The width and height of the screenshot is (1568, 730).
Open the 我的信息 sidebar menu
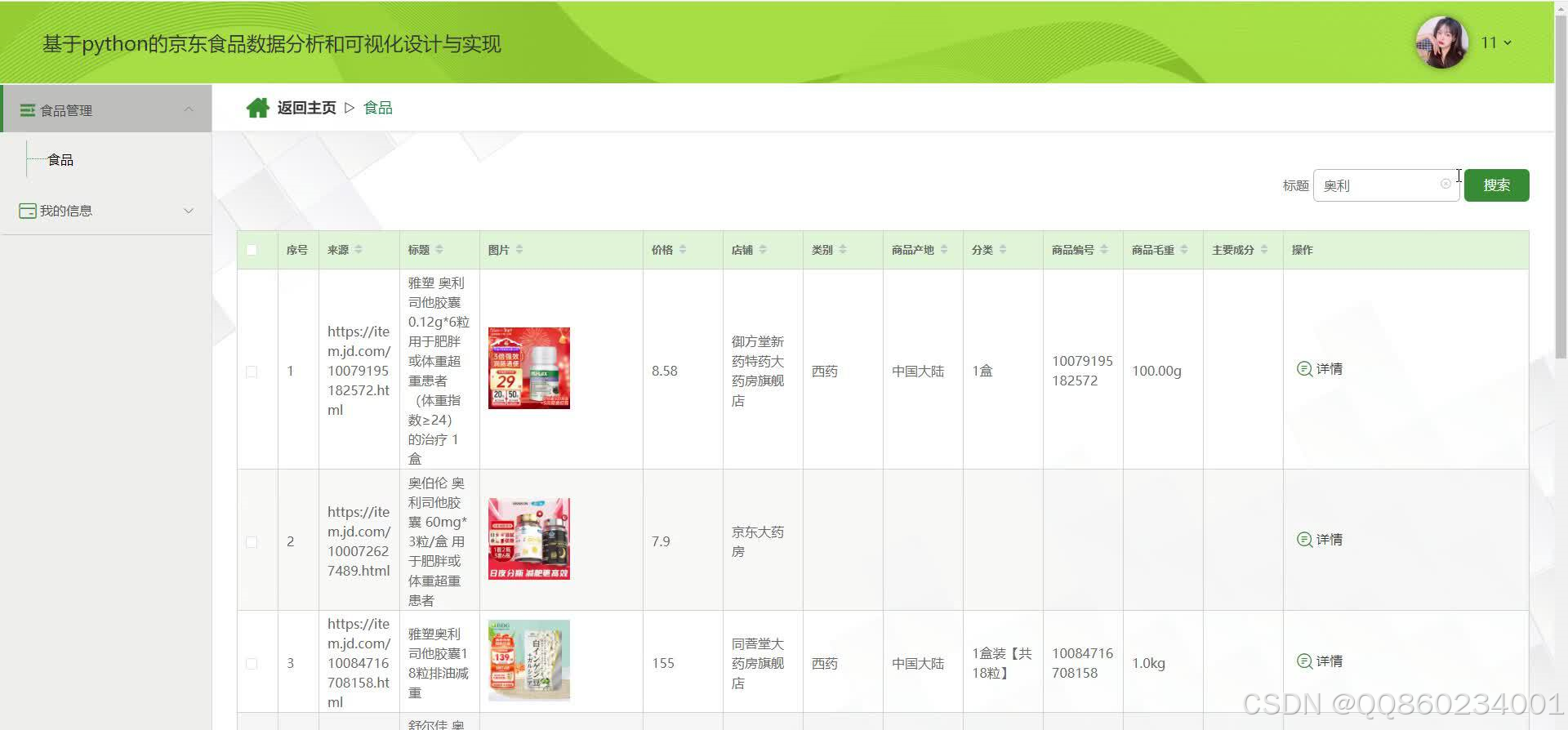click(106, 211)
